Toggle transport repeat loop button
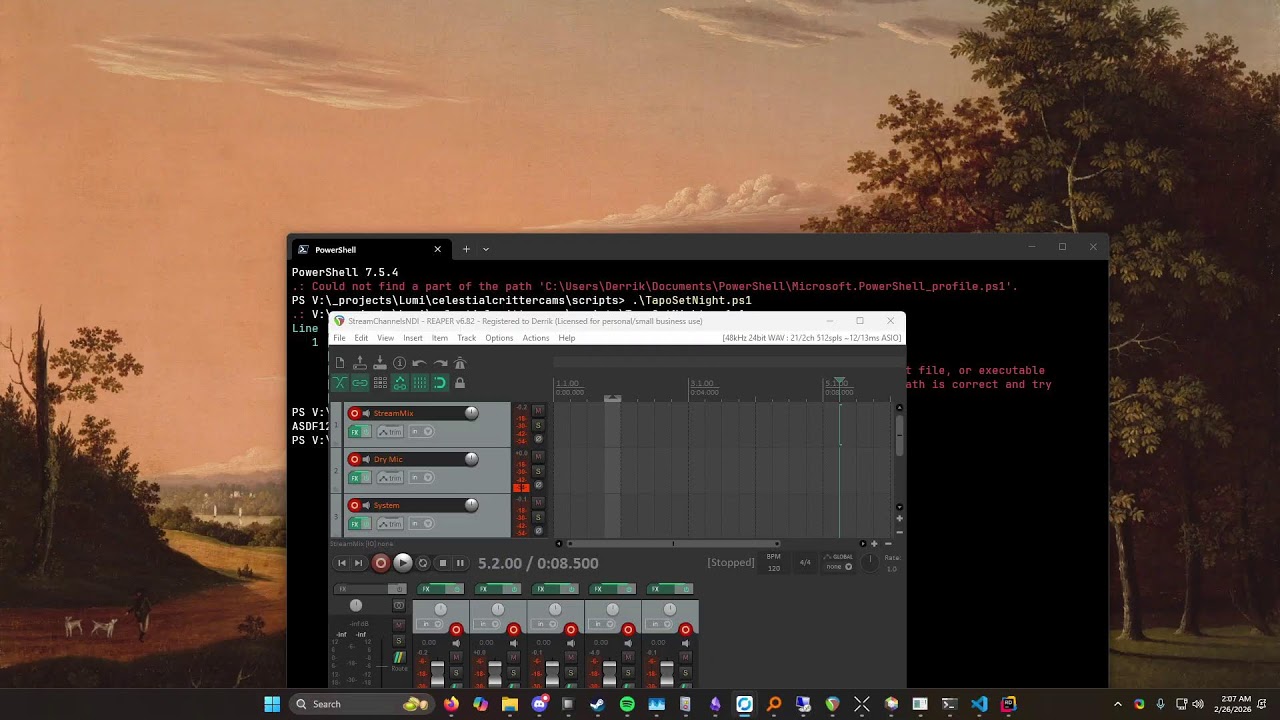Screen dimensions: 1280x720 423,563
